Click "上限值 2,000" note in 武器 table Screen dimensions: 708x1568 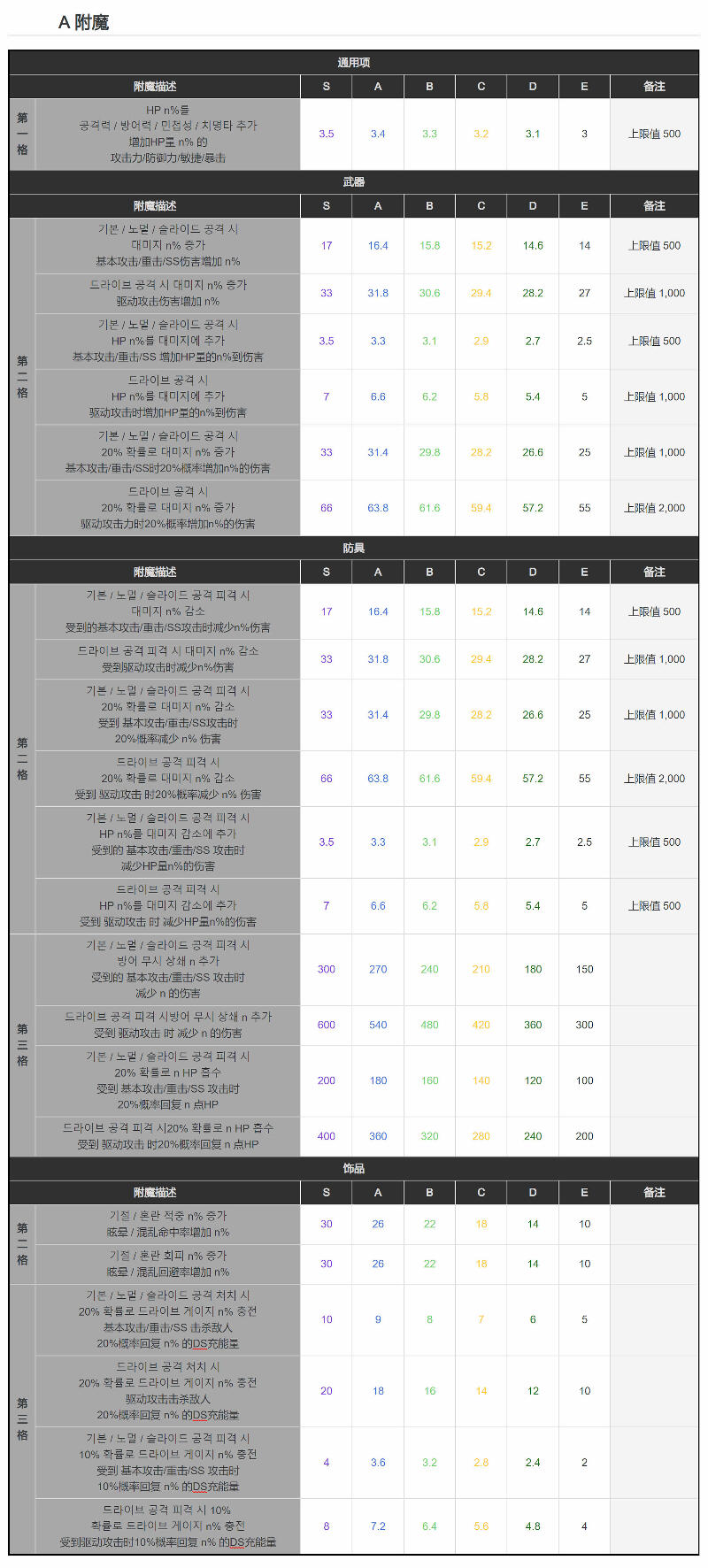(x=654, y=508)
